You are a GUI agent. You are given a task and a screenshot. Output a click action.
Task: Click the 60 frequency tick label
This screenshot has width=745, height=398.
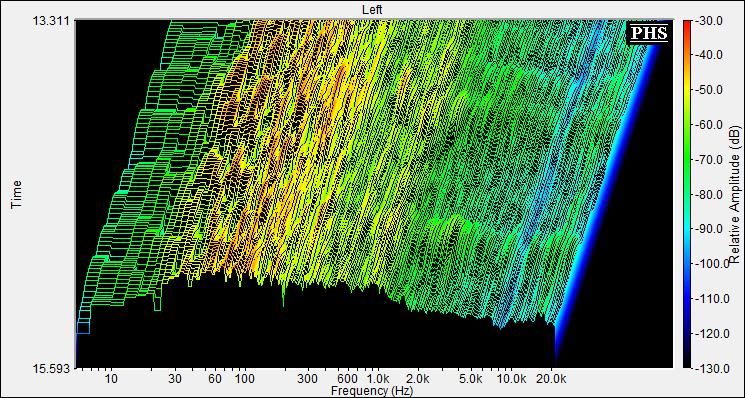coord(215,379)
